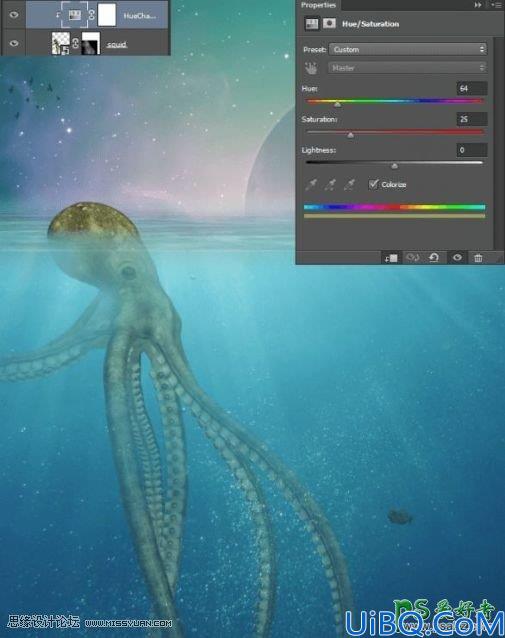Hide the squid layer

pos(14,43)
